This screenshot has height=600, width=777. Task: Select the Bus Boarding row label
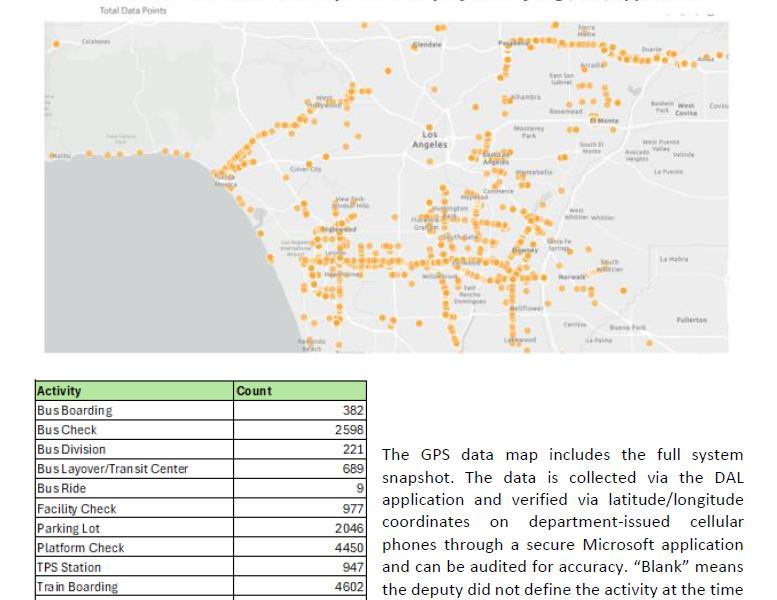point(74,411)
